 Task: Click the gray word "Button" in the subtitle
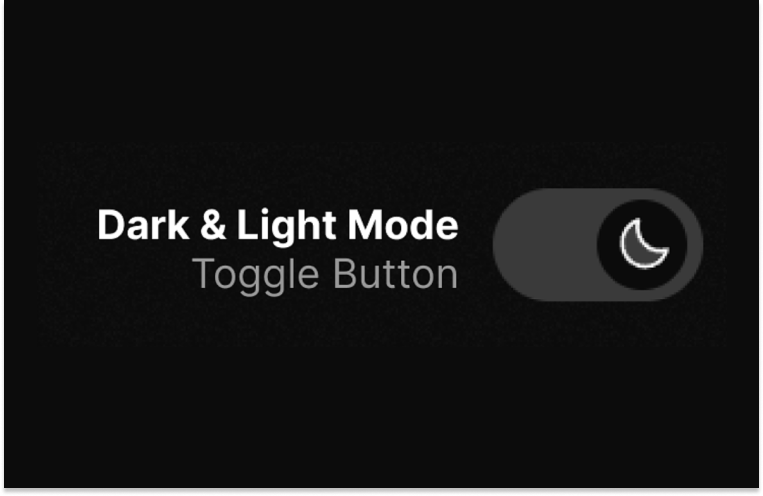396,275
